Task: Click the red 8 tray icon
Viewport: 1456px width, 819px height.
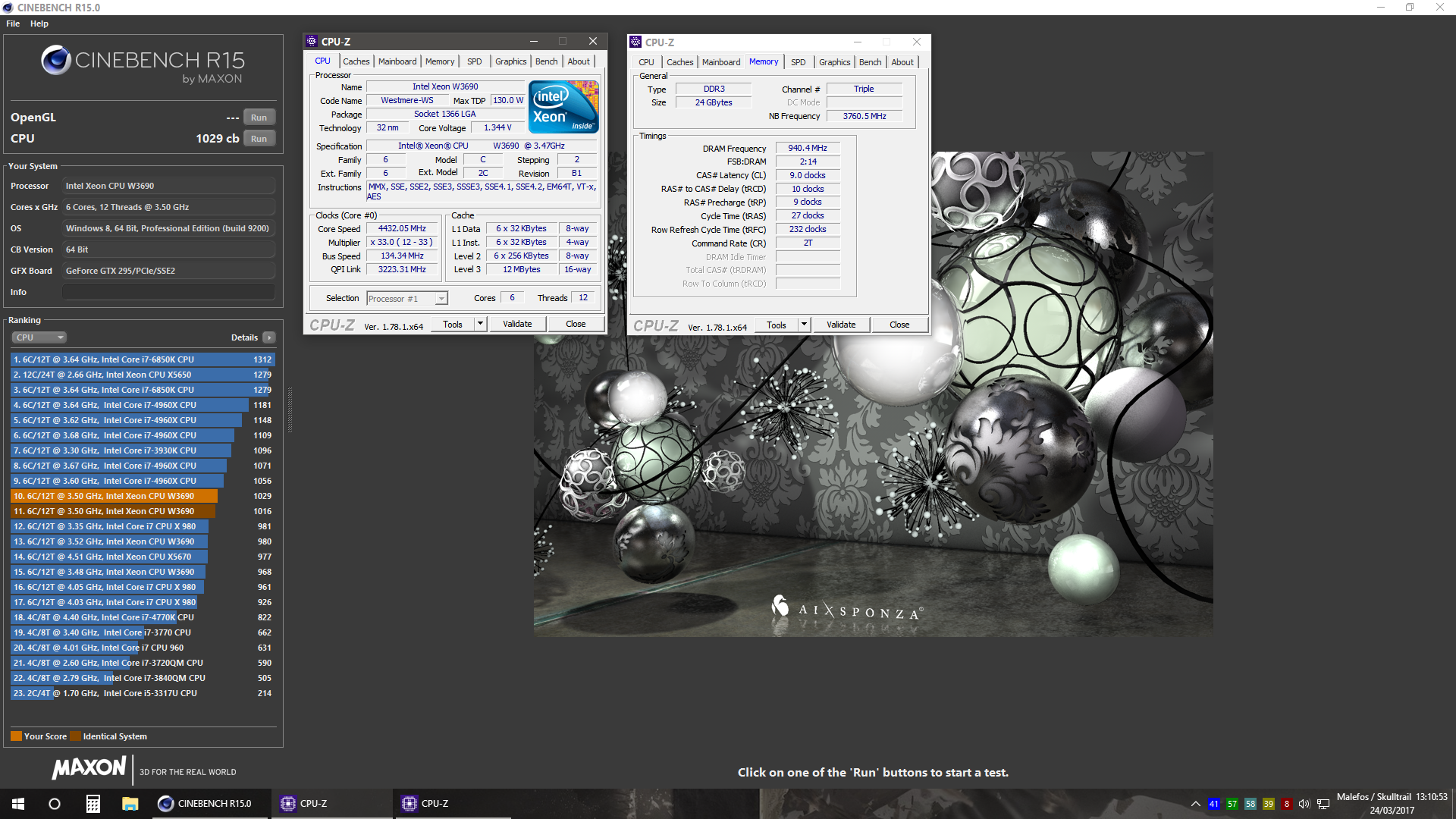Action: [x=1287, y=804]
